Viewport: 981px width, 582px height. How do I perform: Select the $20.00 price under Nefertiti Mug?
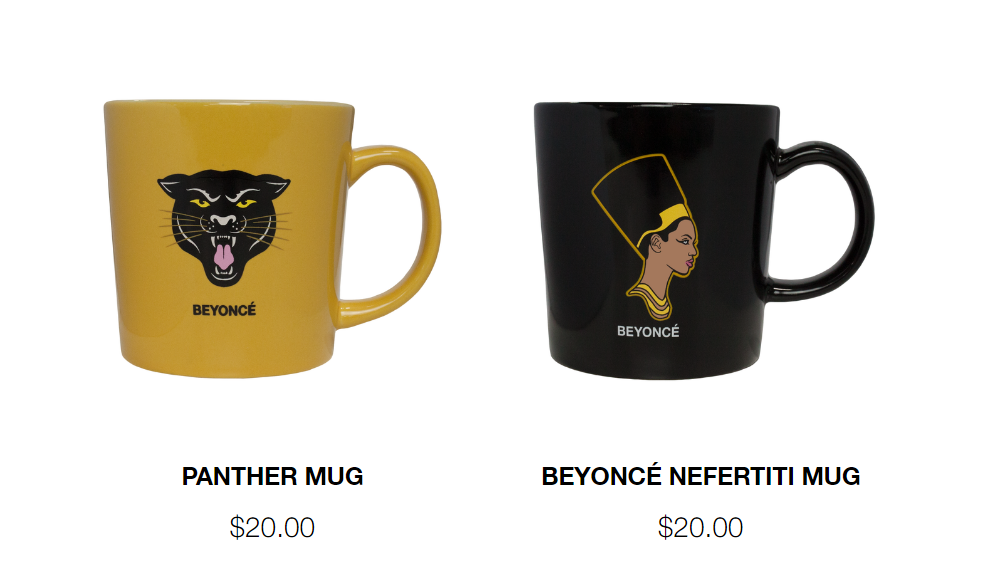(701, 527)
